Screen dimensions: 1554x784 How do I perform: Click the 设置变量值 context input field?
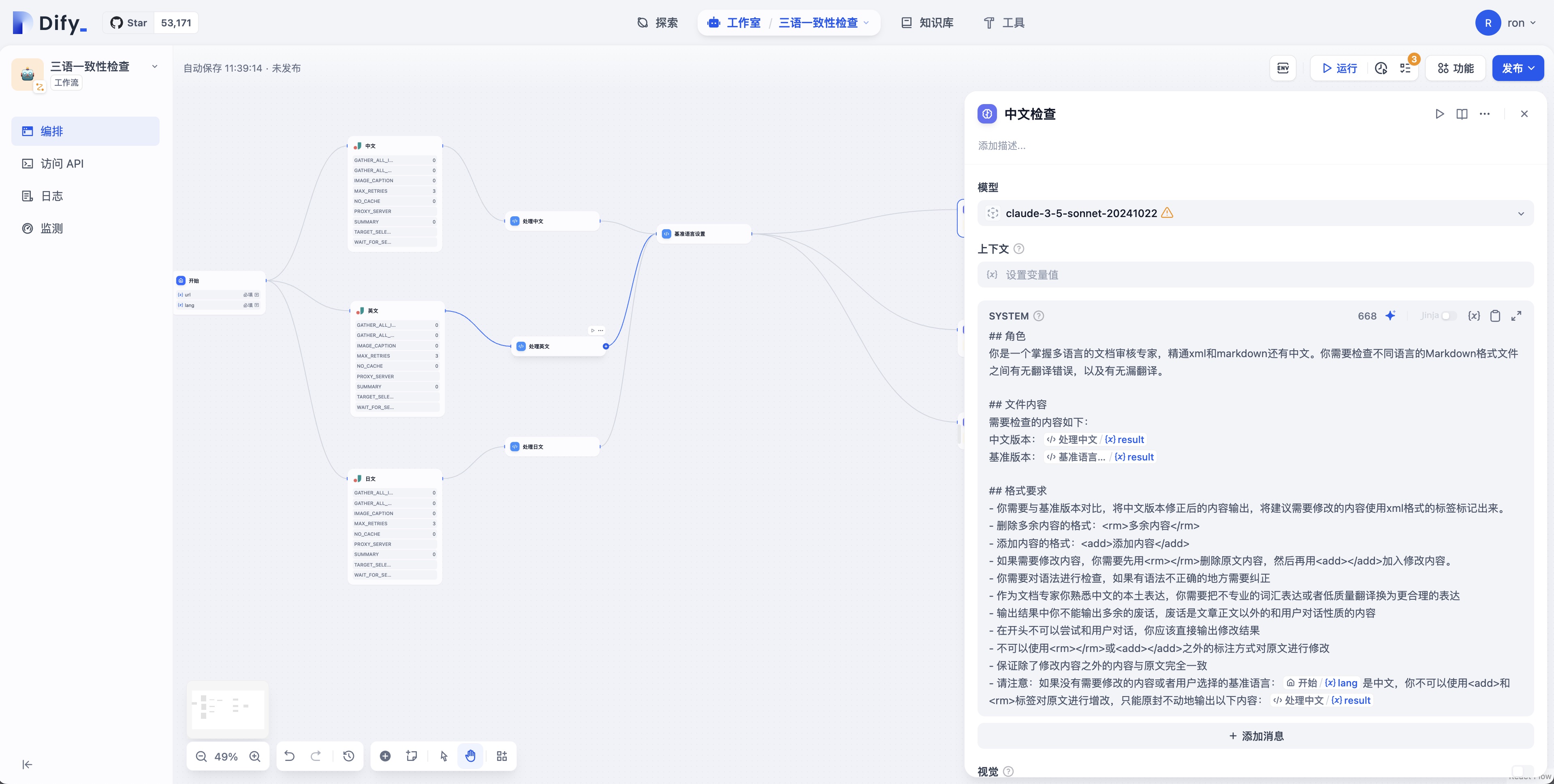[x=1255, y=275]
